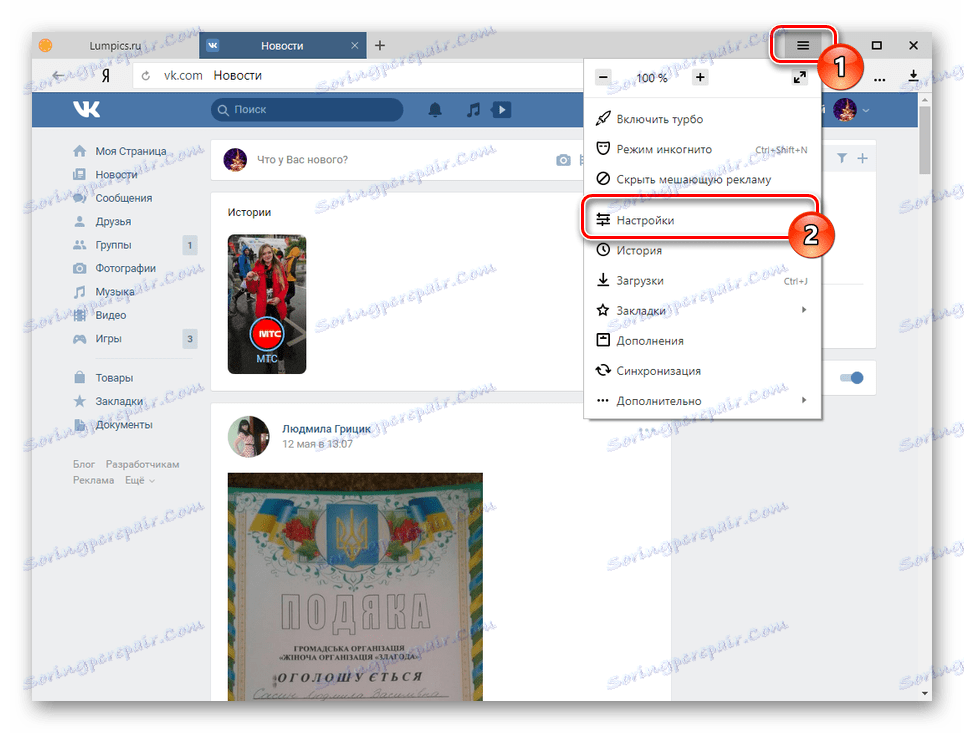964x733 pixels.
Task: Click the Сообщения chat icon
Action: pyautogui.click(x=79, y=198)
